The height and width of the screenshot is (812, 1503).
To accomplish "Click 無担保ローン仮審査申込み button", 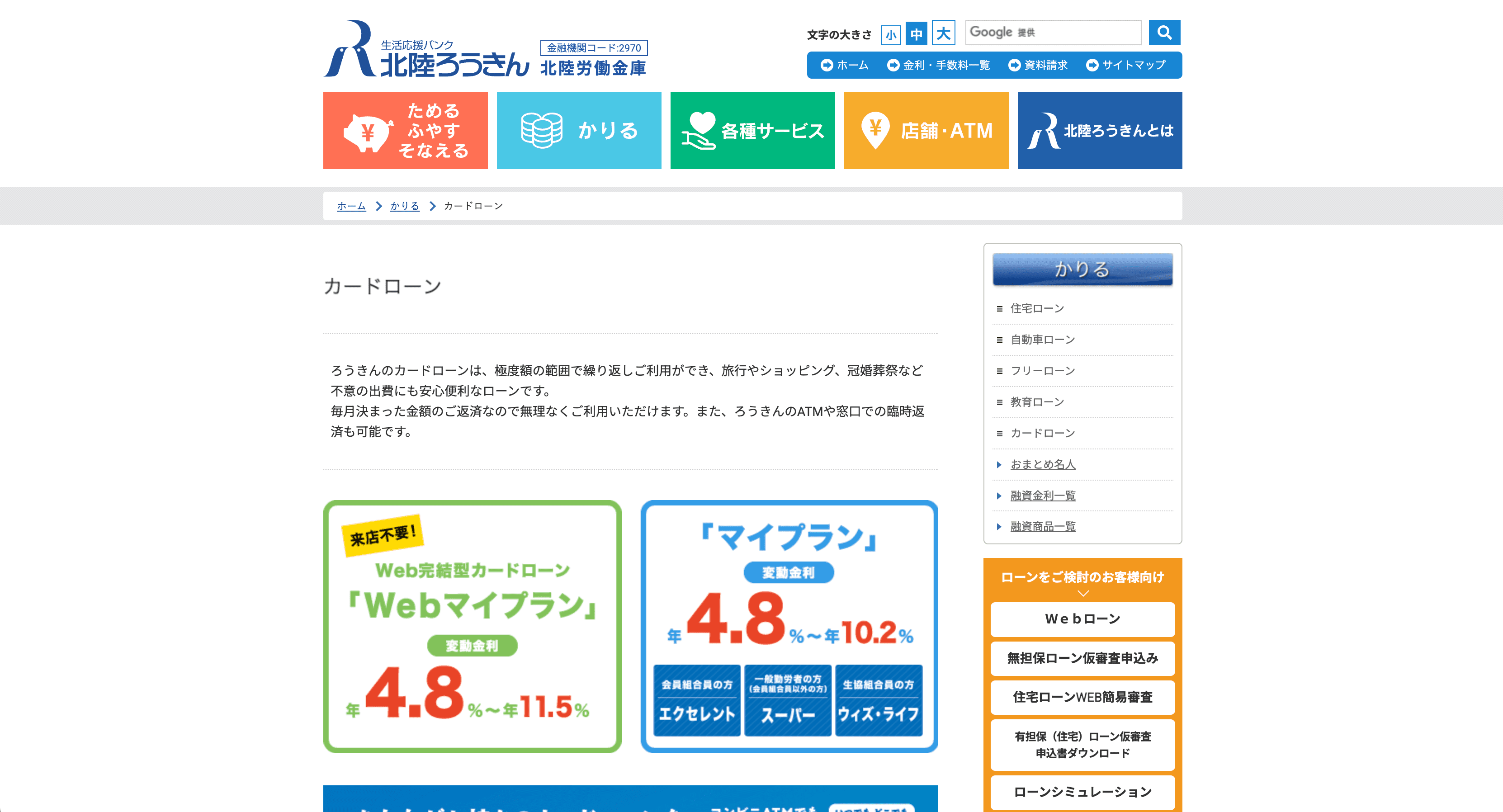I will [1082, 659].
